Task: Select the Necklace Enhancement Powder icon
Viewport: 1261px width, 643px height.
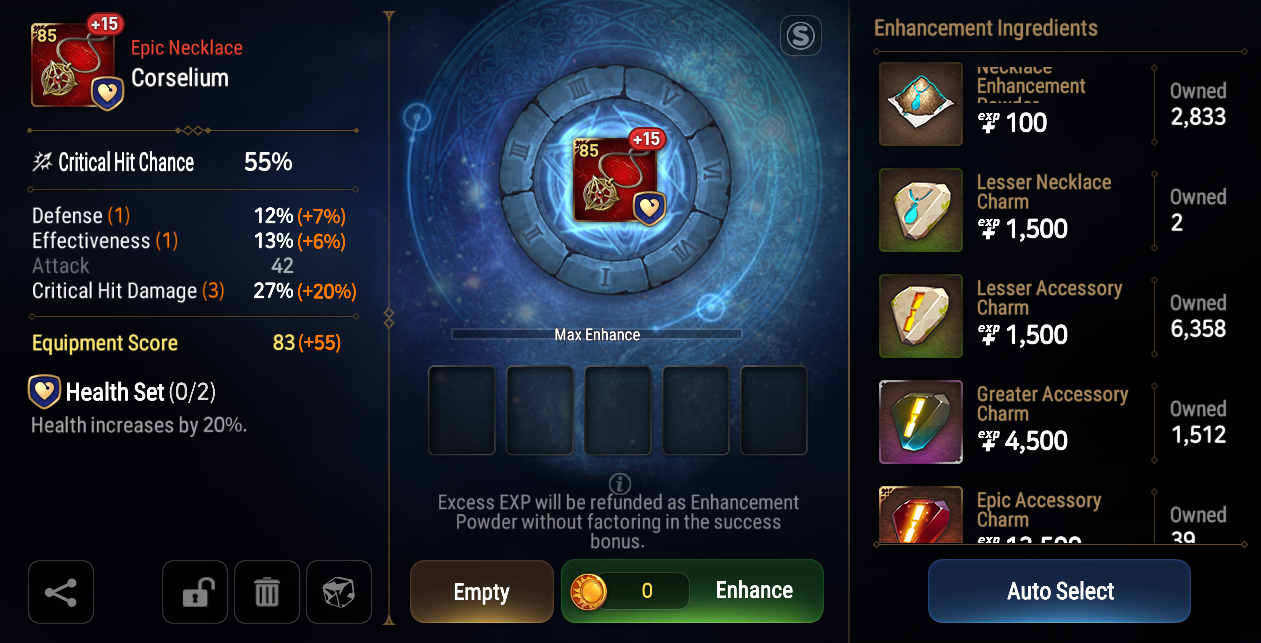Action: click(921, 104)
